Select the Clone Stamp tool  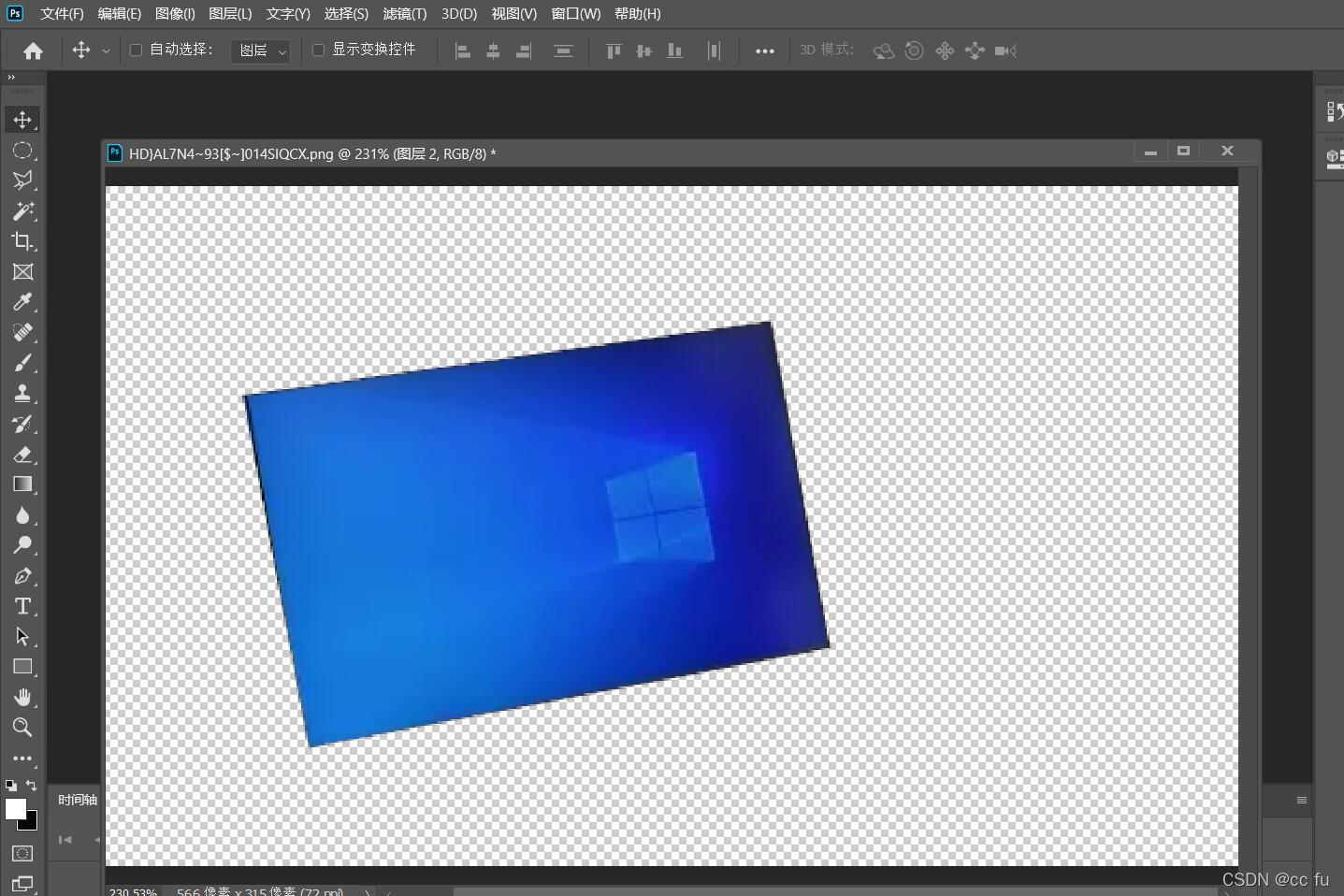coord(22,394)
